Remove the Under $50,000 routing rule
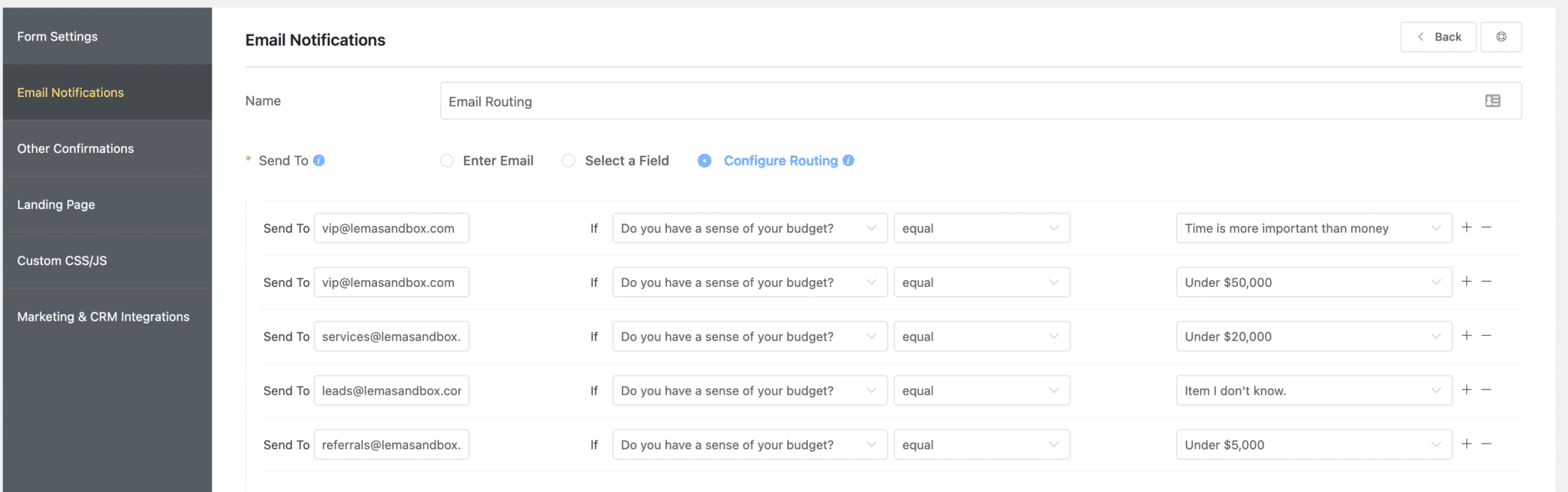 [x=1486, y=282]
